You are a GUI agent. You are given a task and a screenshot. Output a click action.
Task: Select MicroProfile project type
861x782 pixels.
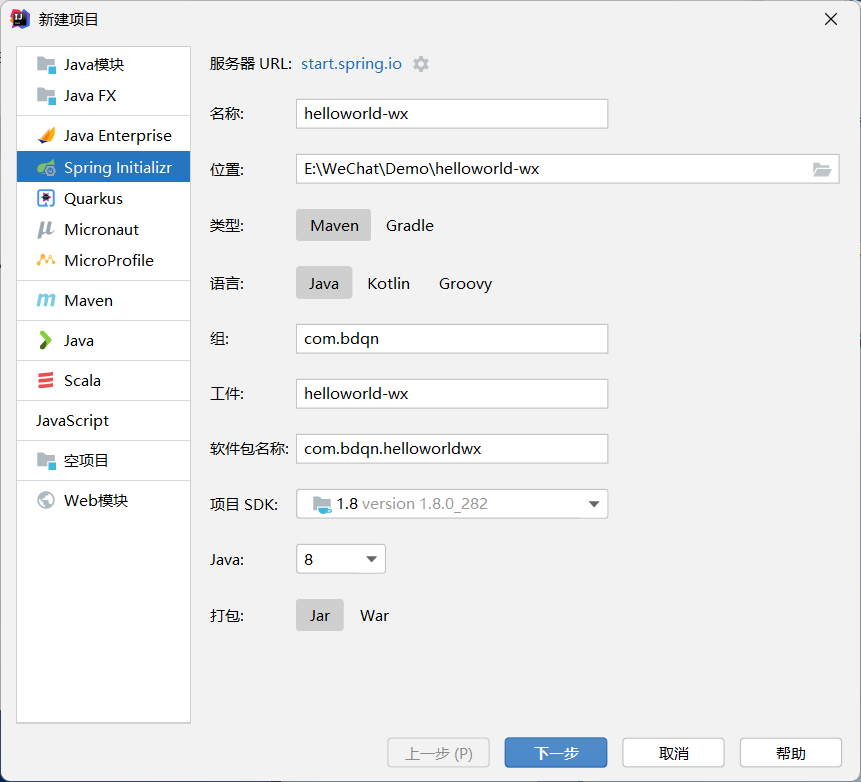tap(104, 260)
